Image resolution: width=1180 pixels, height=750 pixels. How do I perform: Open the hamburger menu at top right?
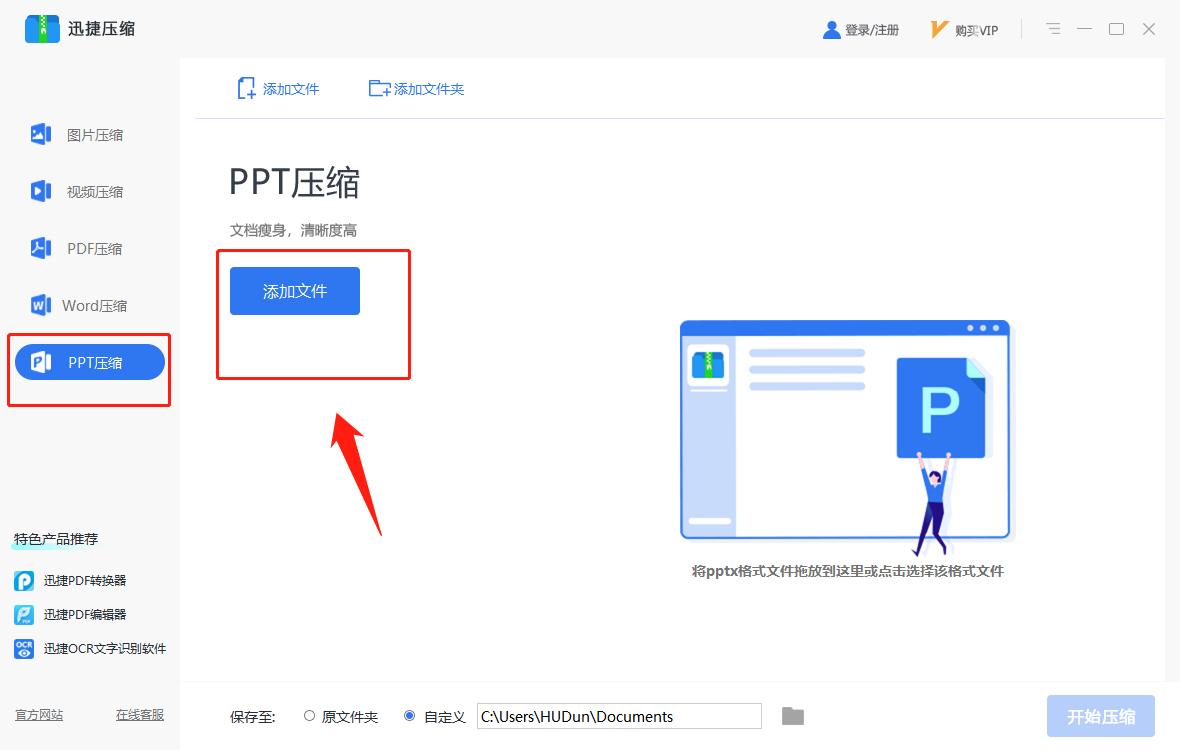(1052, 29)
